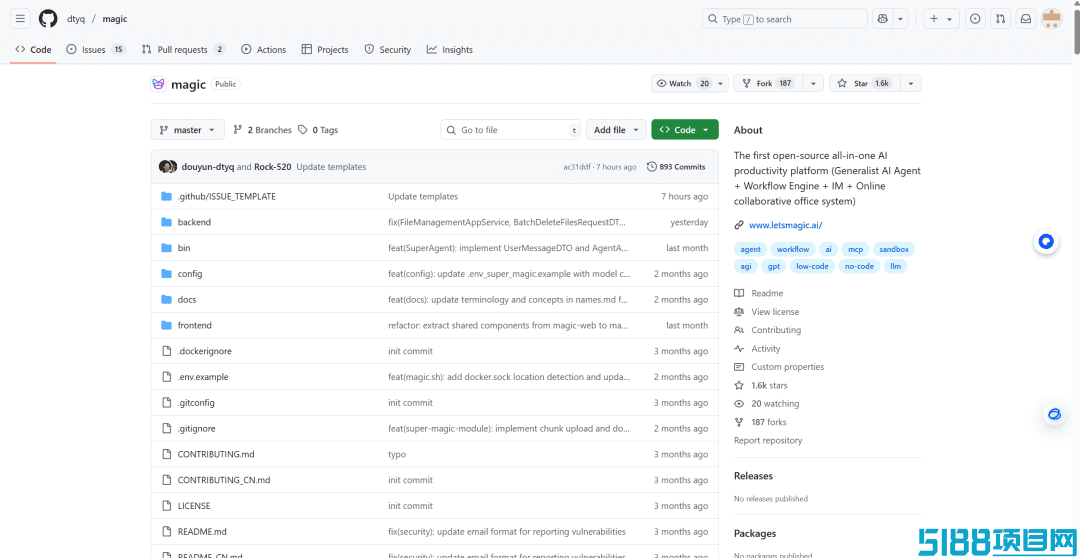This screenshot has height=558, width=1080.
Task: Open the Create new plus dropdown
Action: point(941,19)
